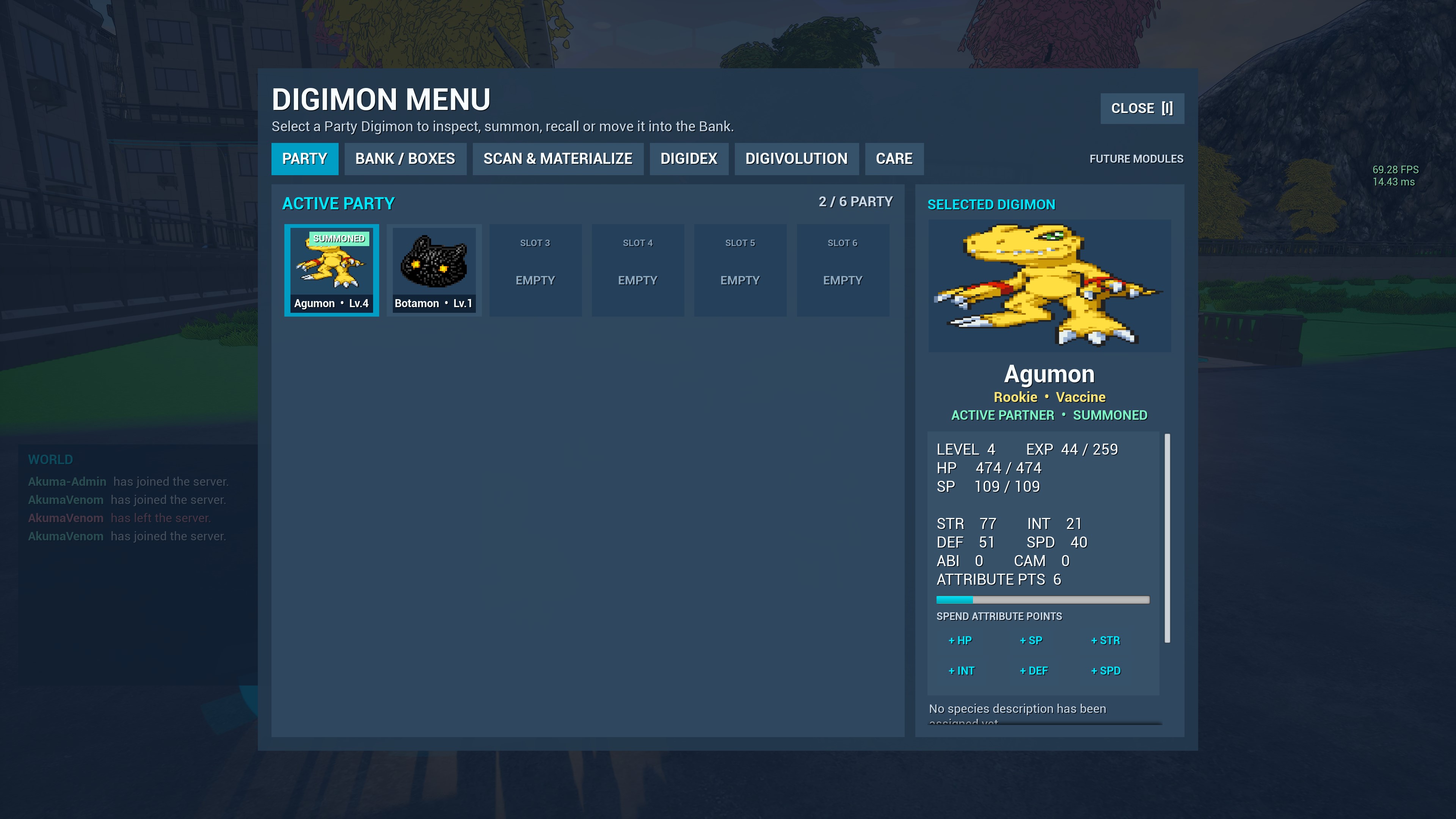Open the Care tab
Viewport: 1456px width, 819px height.
894,159
